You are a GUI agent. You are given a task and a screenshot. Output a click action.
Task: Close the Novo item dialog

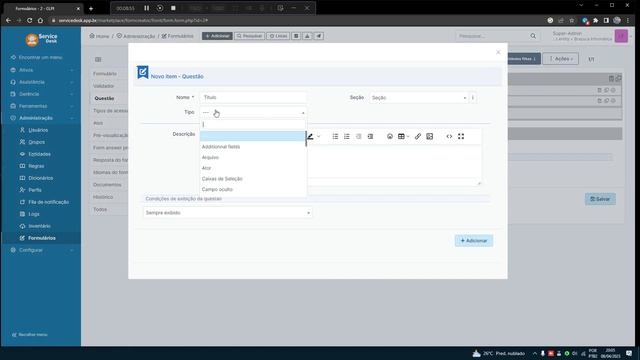click(498, 52)
